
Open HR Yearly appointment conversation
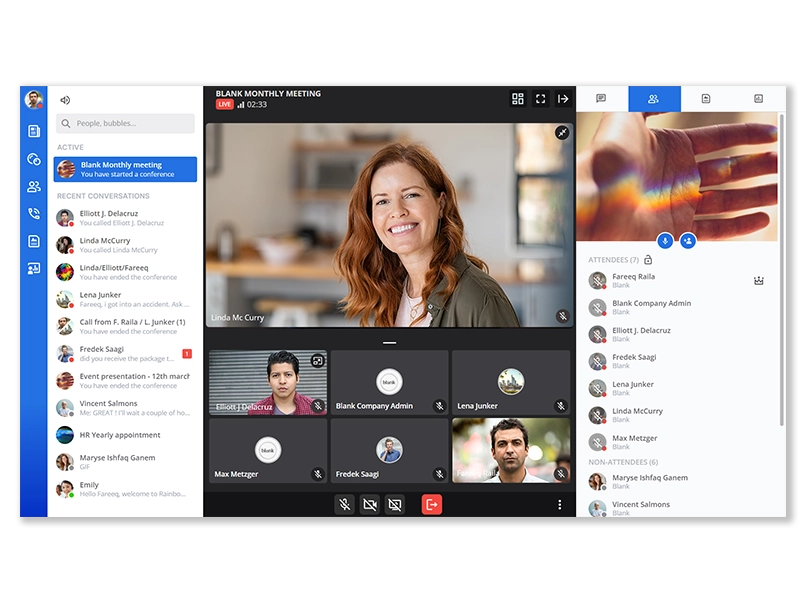tap(125, 435)
